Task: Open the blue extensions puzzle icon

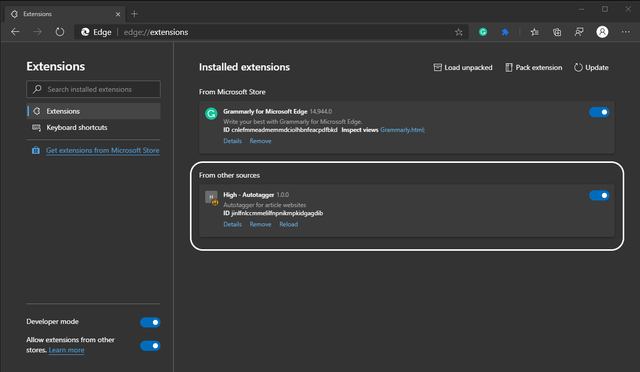Action: 505,32
